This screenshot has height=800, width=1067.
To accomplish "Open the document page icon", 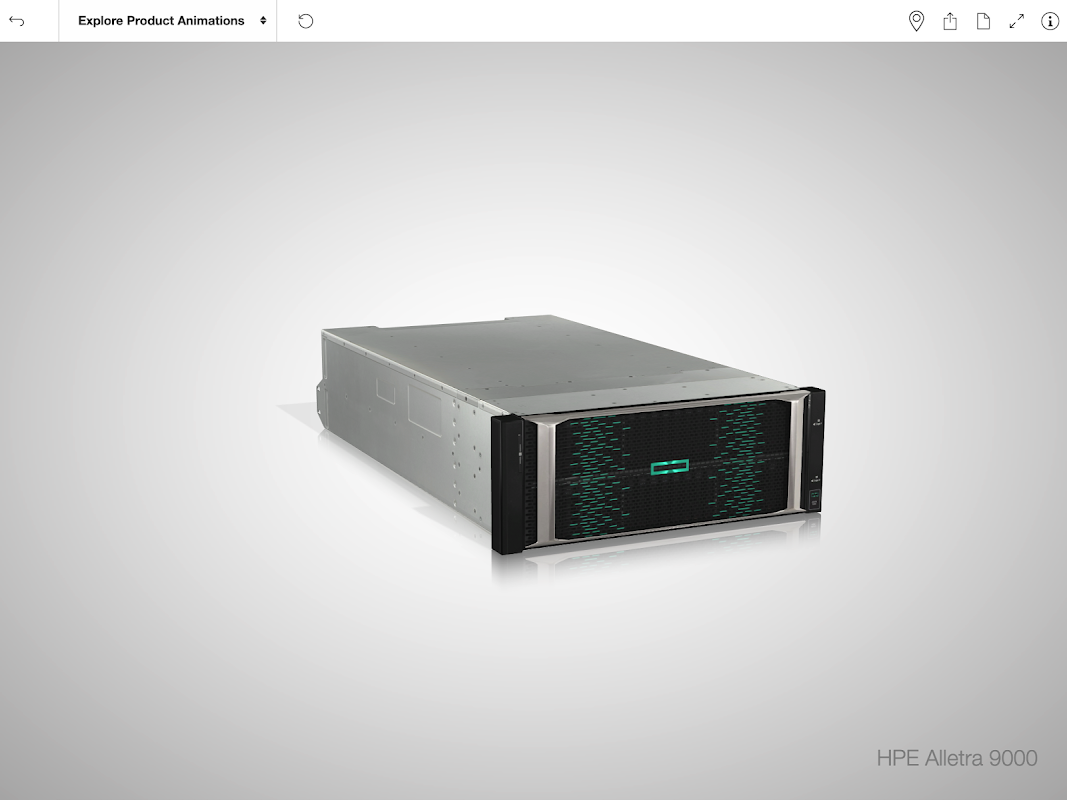I will coord(983,21).
